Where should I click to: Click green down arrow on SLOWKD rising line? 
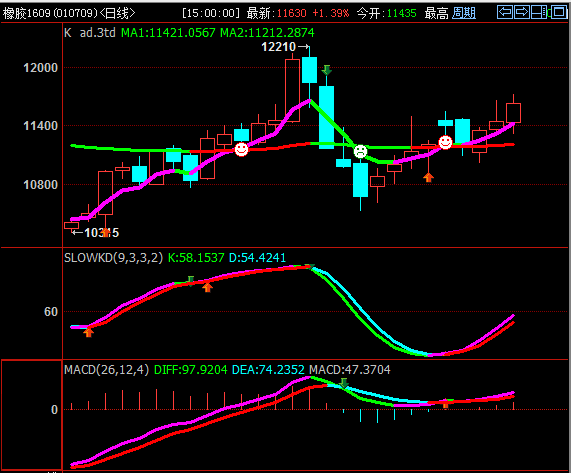pos(190,281)
